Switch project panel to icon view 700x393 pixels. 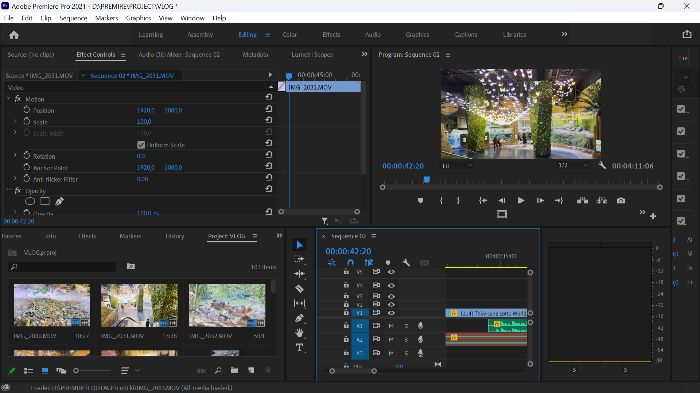click(45, 371)
